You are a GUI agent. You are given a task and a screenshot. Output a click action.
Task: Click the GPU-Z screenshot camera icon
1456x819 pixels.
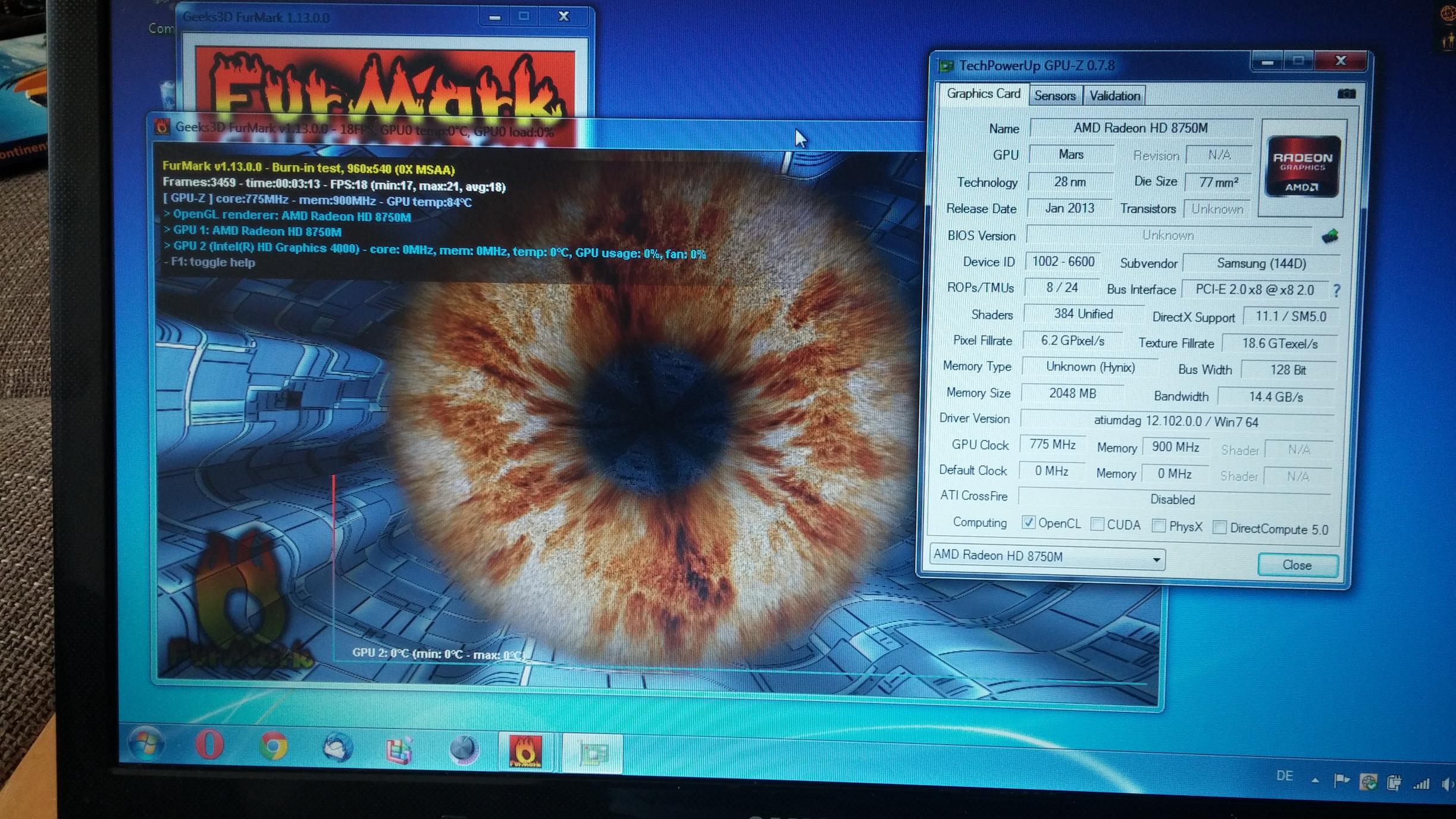point(1347,94)
